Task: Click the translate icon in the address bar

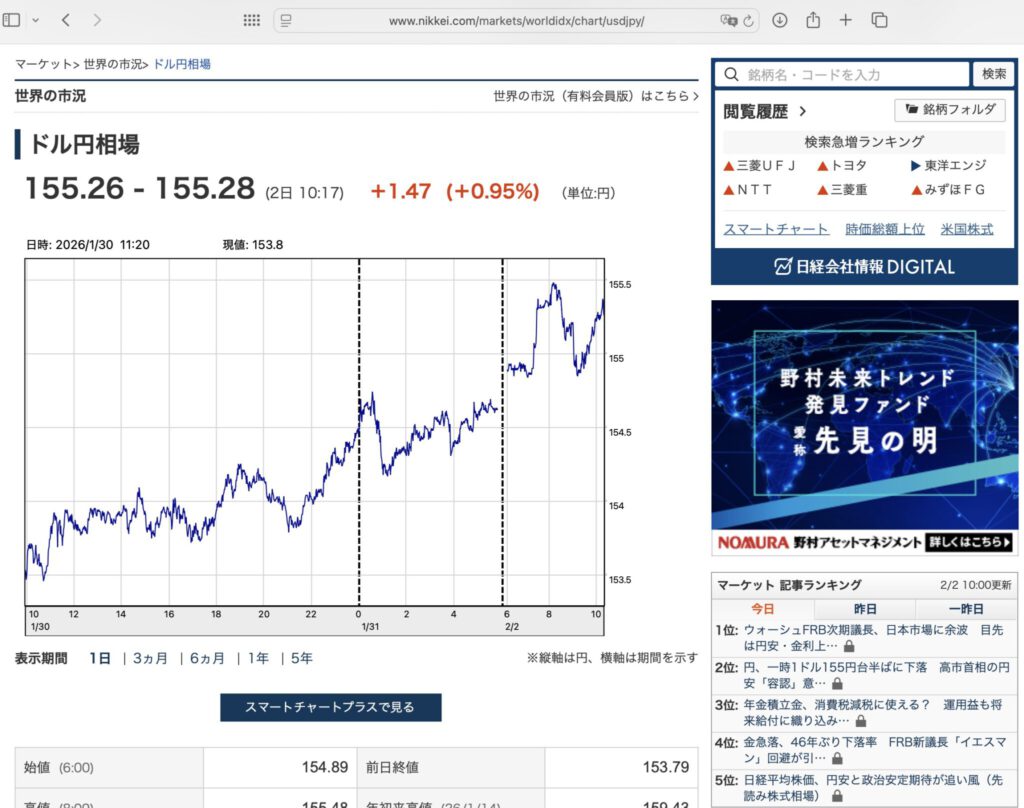Action: point(730,19)
